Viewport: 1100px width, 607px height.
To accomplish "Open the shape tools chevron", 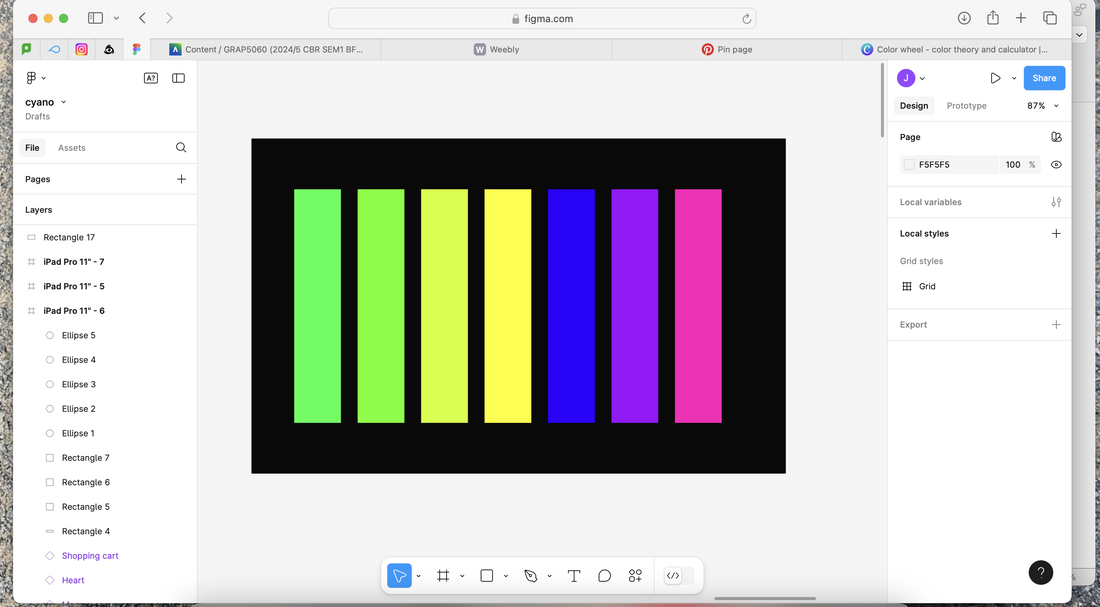I will point(506,576).
